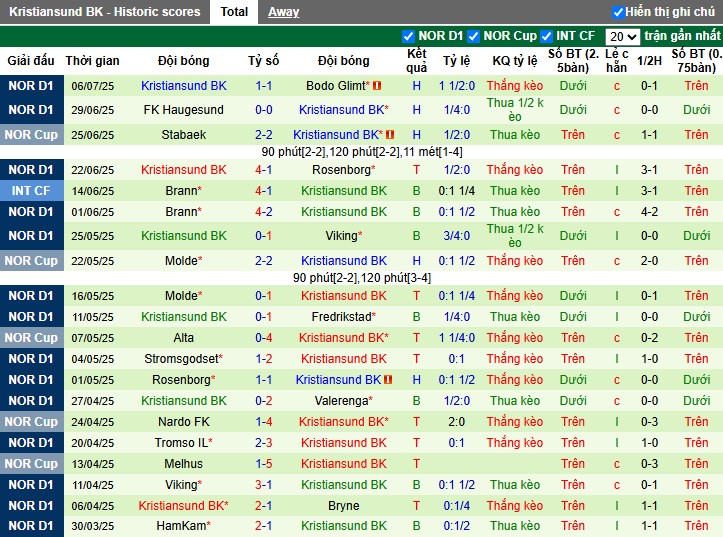The width and height of the screenshot is (723, 537).
Task: Open Bryne team link
Action: [x=344, y=506]
